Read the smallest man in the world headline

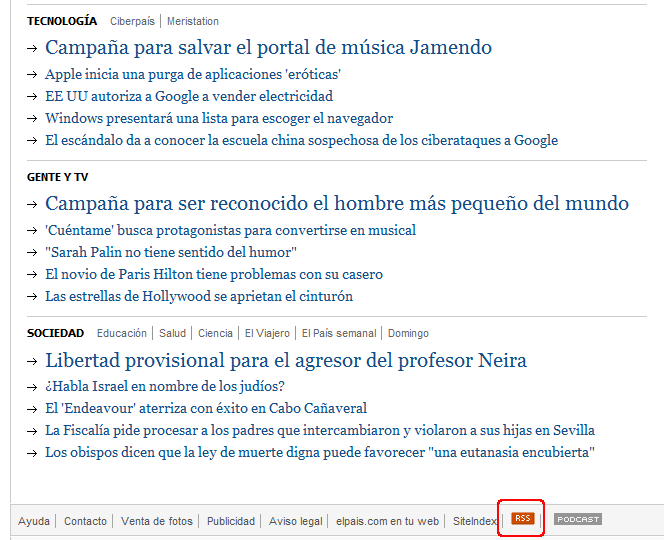pyautogui.click(x=337, y=204)
